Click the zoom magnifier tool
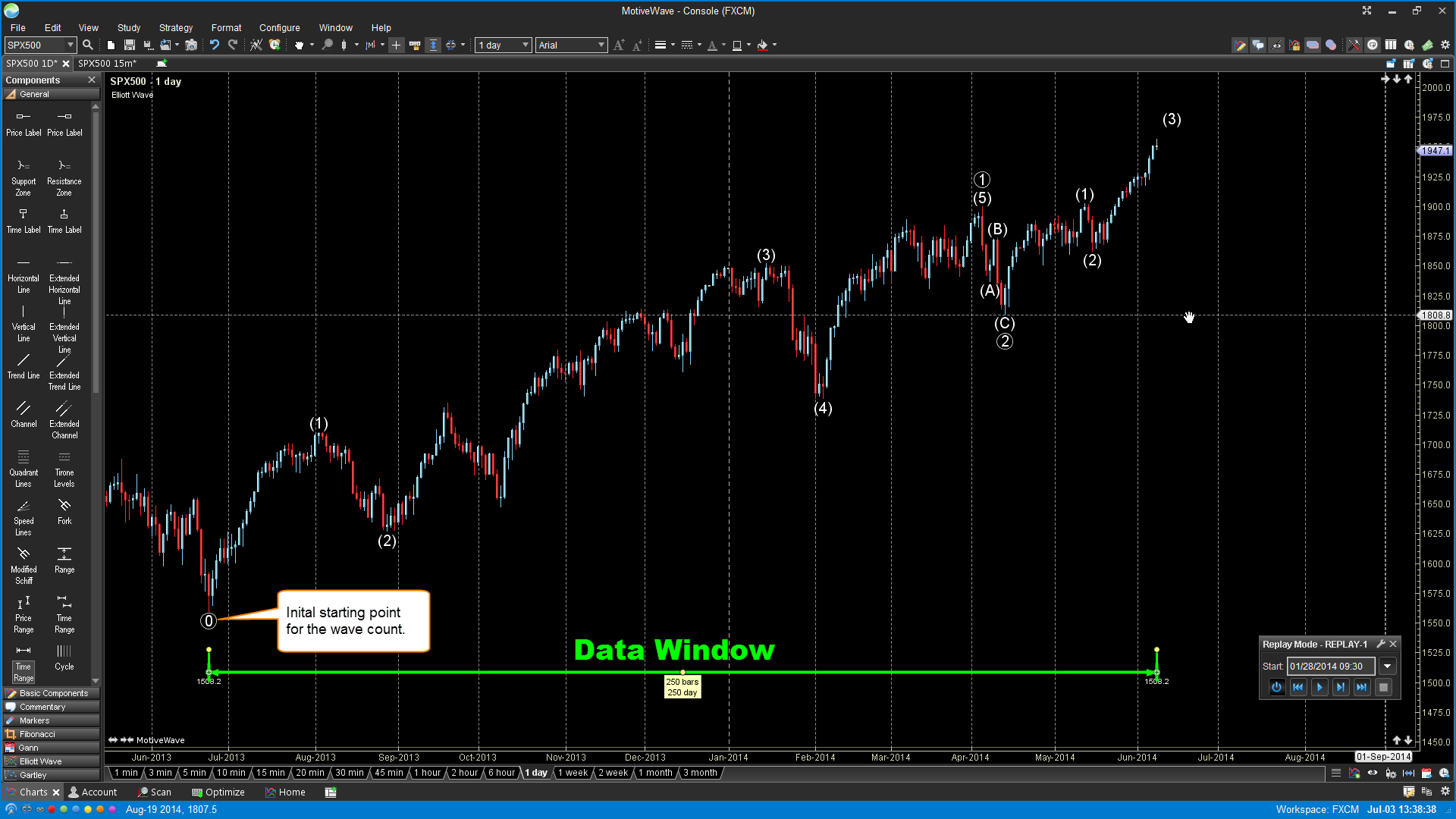The height and width of the screenshot is (819, 1456). (327, 45)
